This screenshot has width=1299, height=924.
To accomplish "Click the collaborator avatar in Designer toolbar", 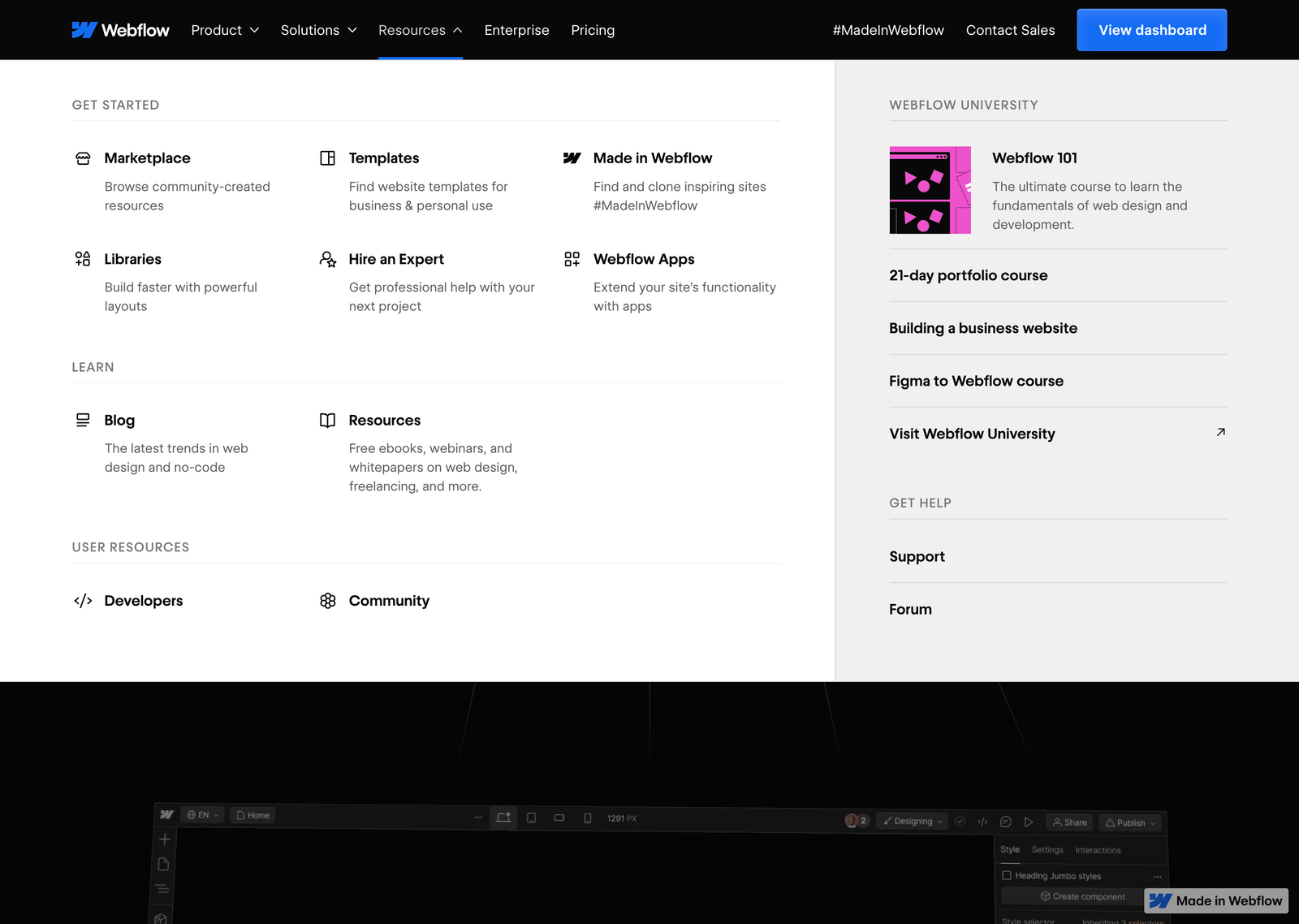I will (851, 820).
